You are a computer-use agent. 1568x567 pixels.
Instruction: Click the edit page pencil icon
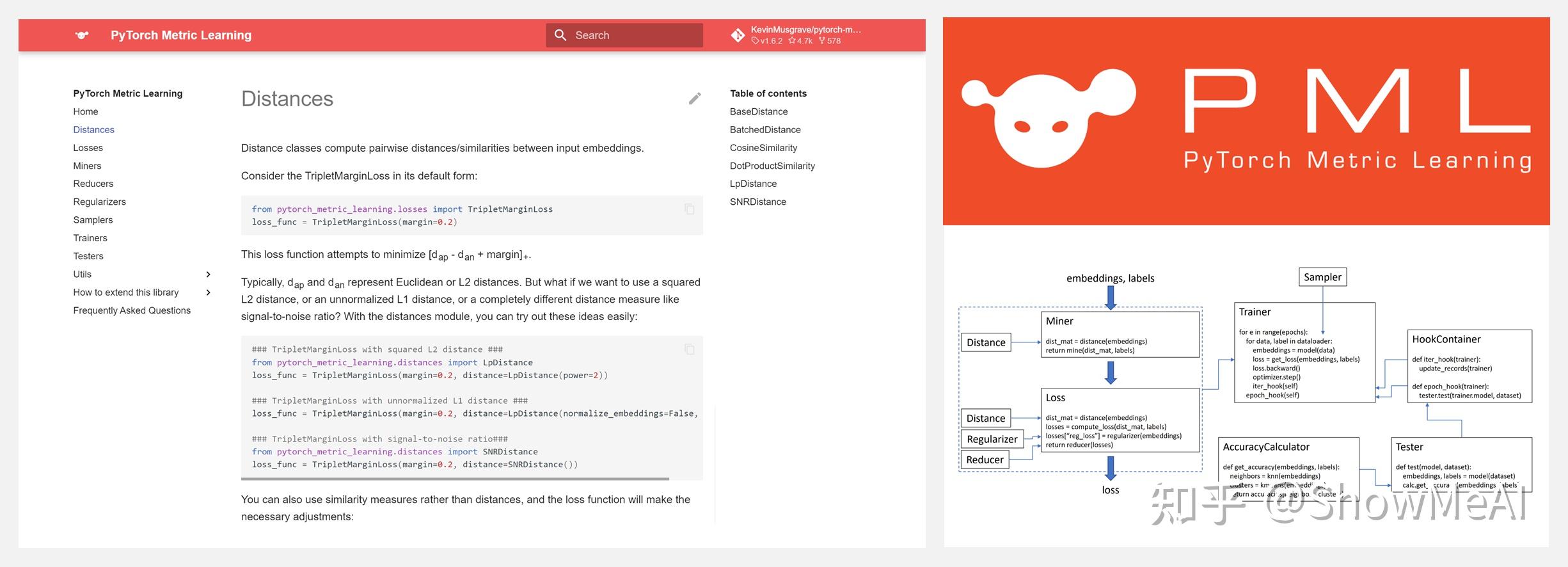point(695,99)
